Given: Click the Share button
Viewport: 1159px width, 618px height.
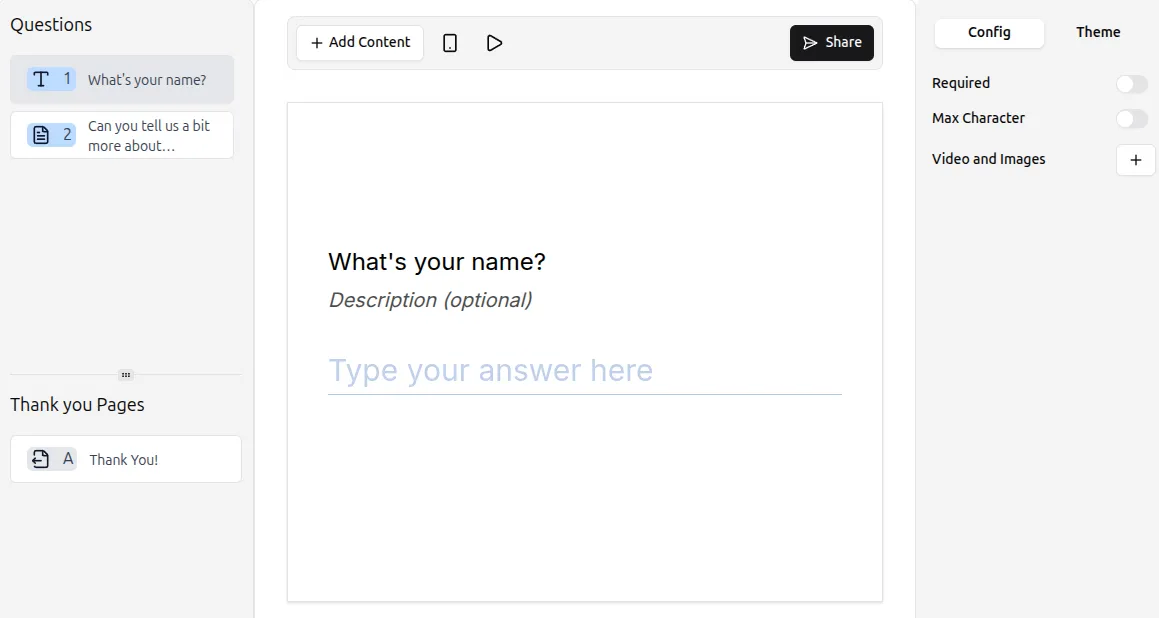Looking at the screenshot, I should pos(831,42).
